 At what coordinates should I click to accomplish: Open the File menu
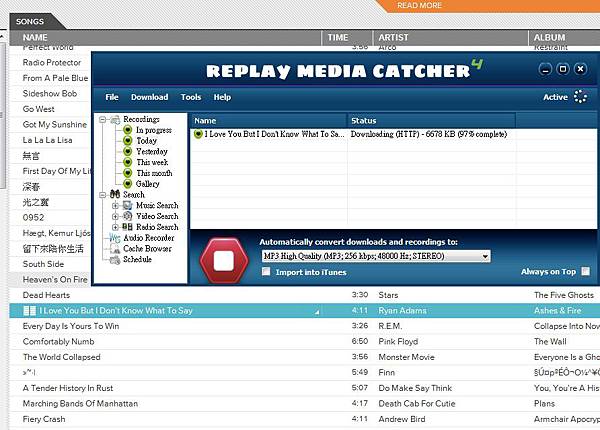click(112, 97)
